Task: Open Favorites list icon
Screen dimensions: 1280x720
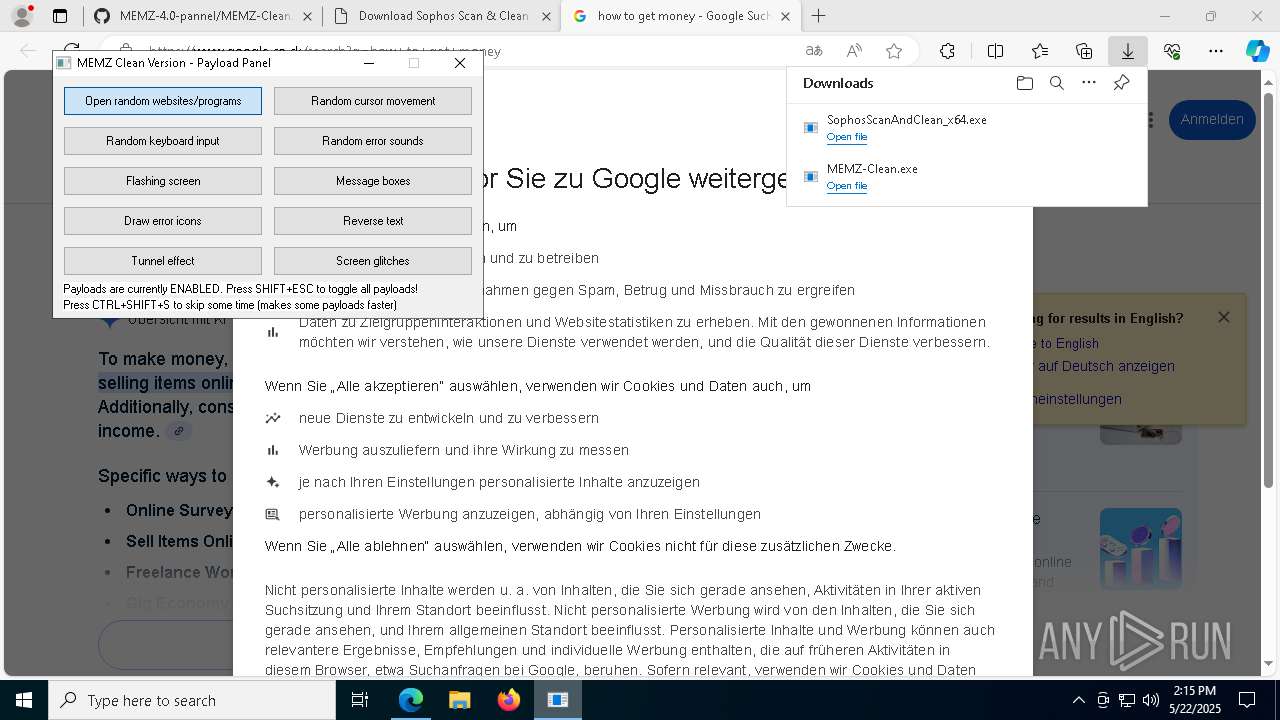Action: 1040,51
